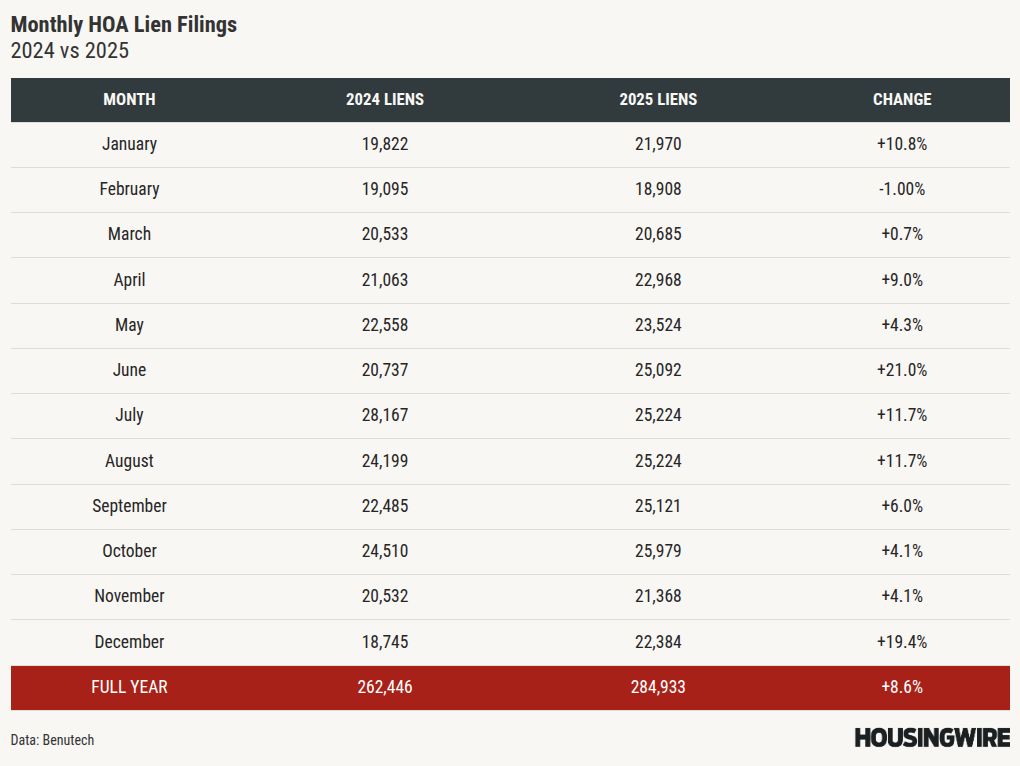Click February's -1.00% change value

[901, 189]
